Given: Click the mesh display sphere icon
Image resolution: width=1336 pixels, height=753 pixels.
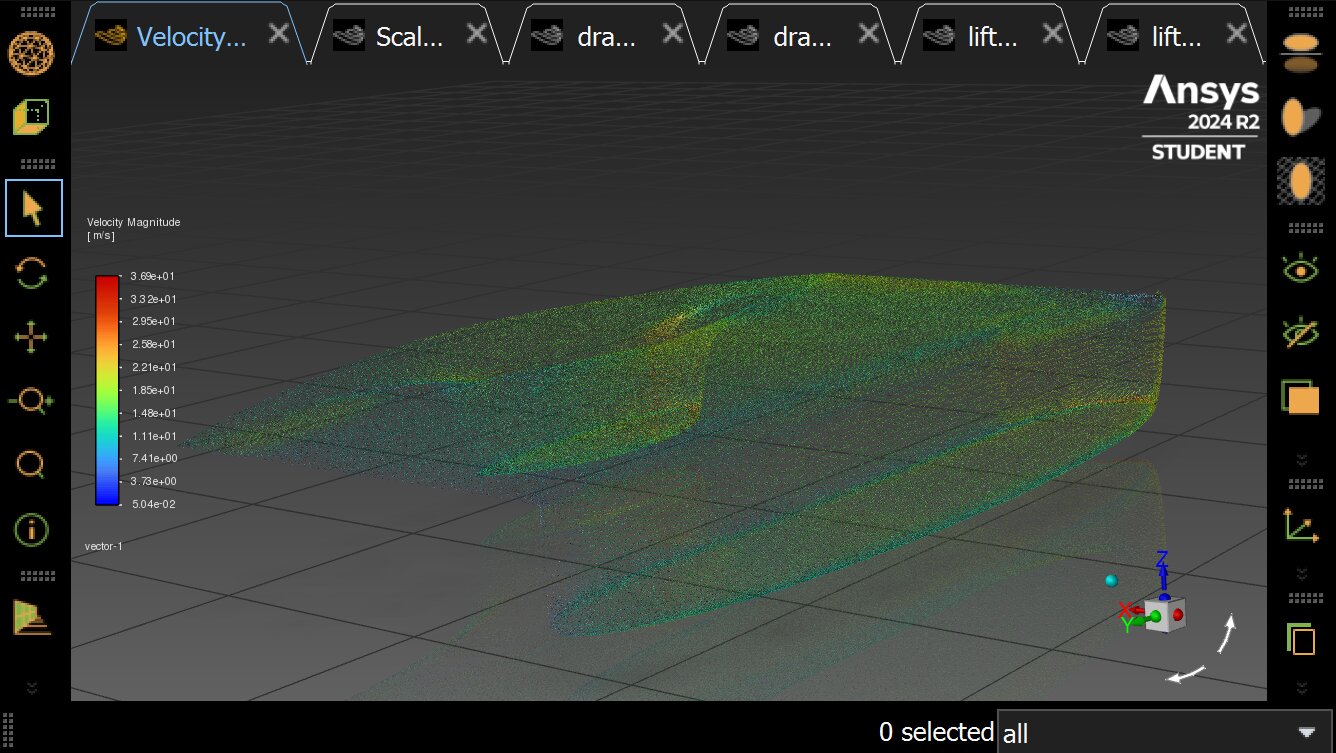Looking at the screenshot, I should [x=31, y=53].
